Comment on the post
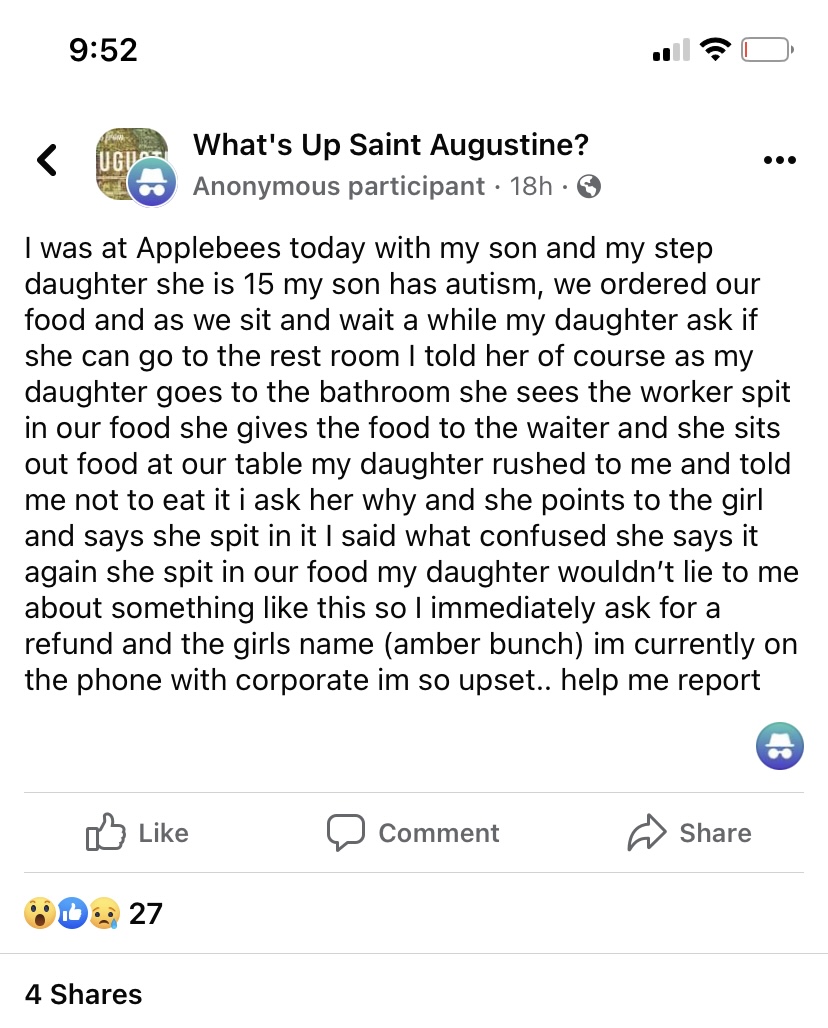Image resolution: width=828 pixels, height=1028 pixels. pos(413,833)
